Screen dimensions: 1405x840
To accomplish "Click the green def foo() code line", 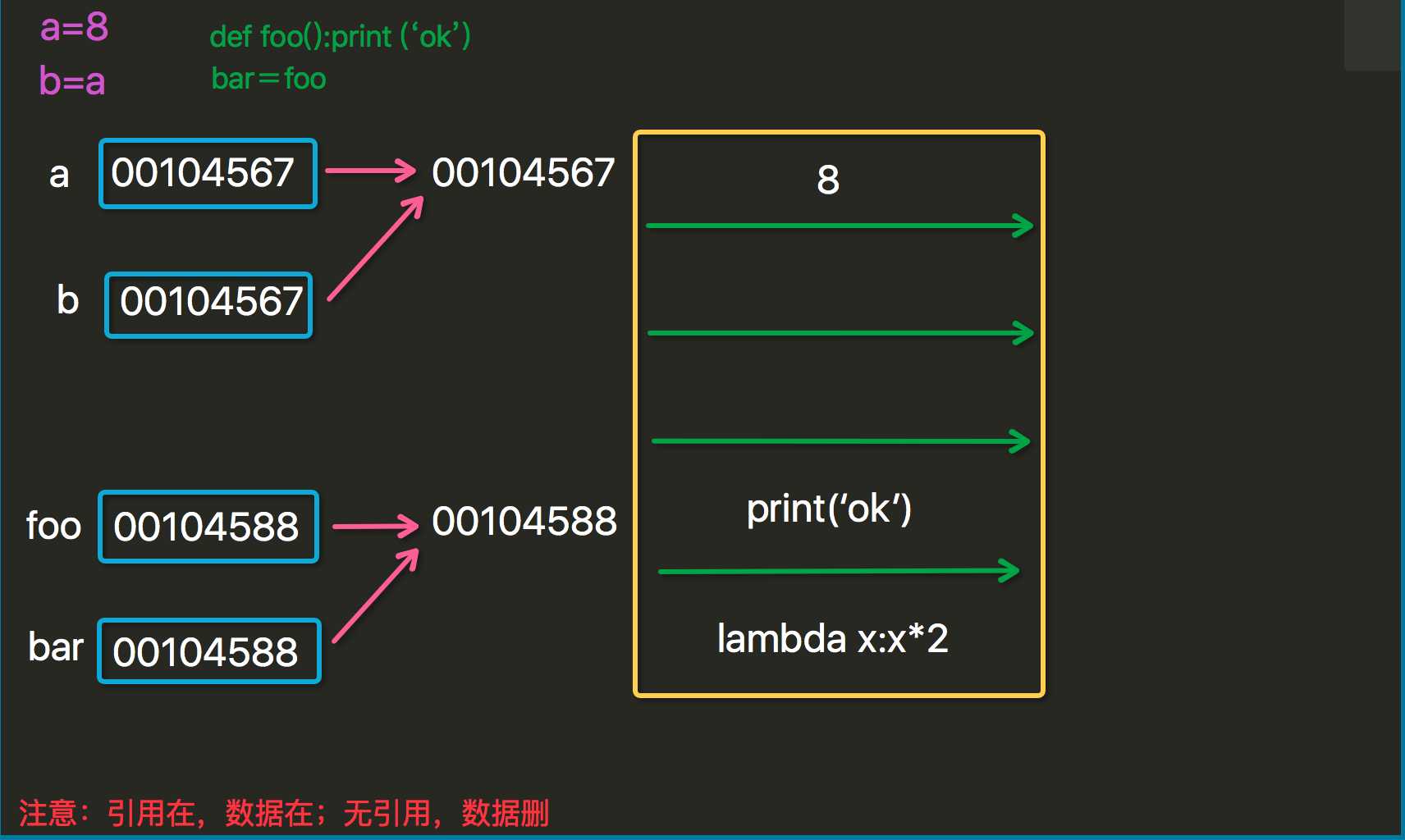I will pyautogui.click(x=340, y=36).
